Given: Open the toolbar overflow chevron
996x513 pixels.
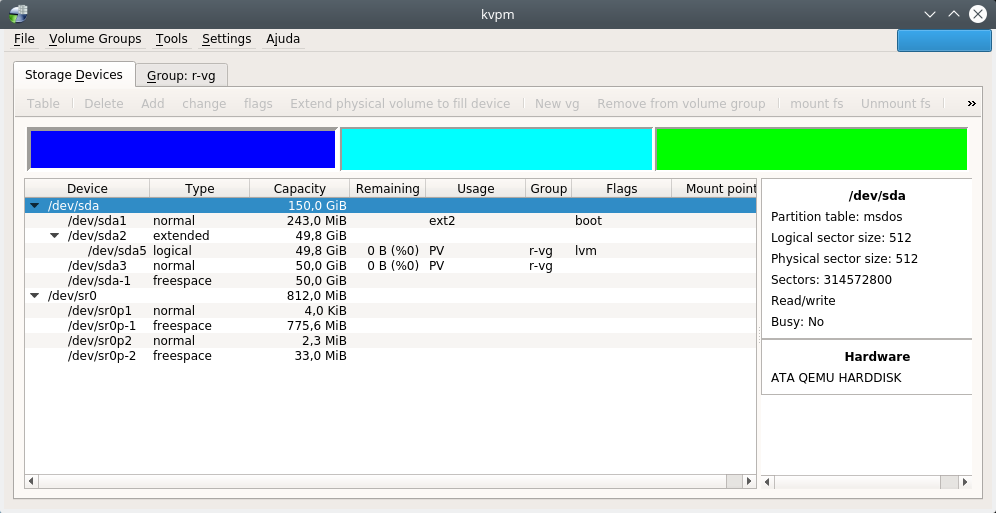Looking at the screenshot, I should [971, 103].
